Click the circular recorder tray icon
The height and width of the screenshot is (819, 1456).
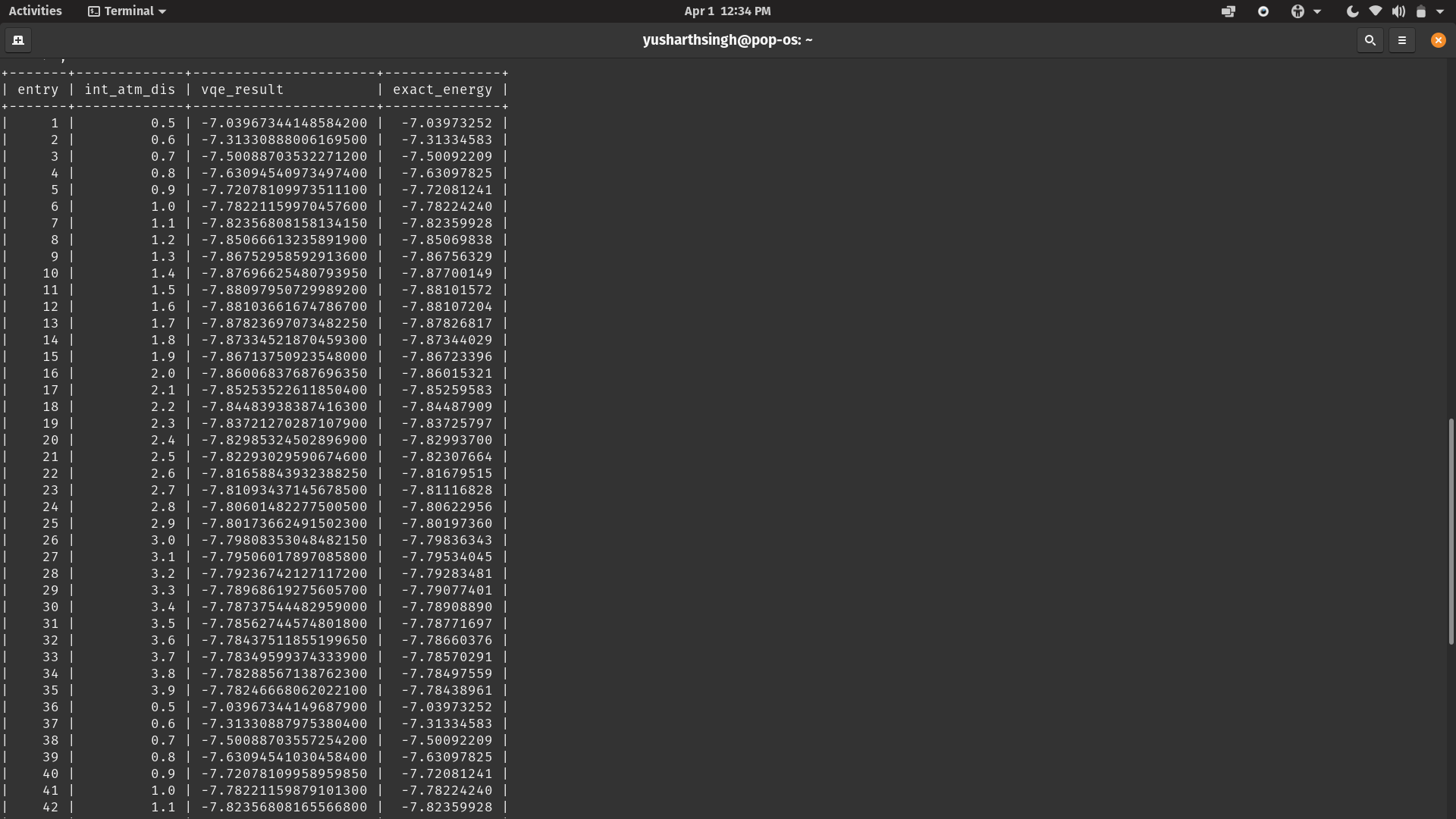pyautogui.click(x=1263, y=11)
